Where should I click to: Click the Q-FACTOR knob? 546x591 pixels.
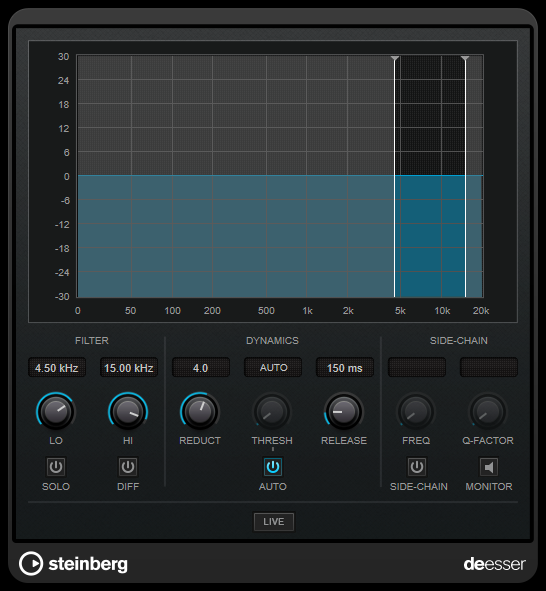tap(488, 412)
